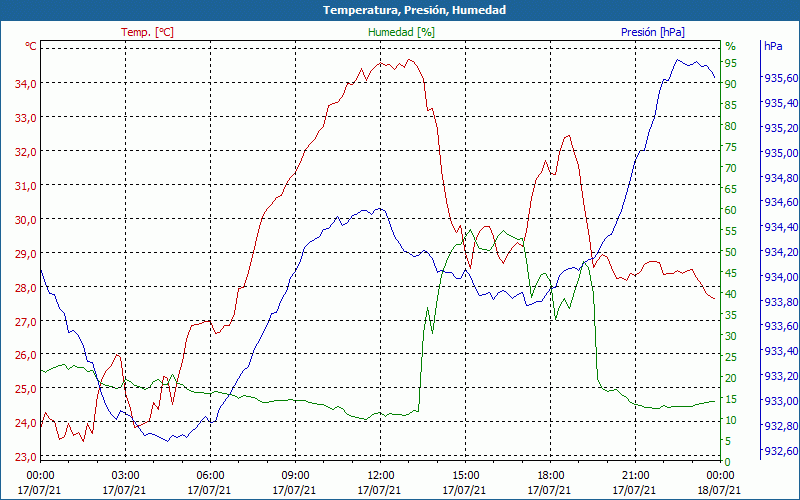
Task: Click temperature axis value "25,0"
Action: (x=25, y=389)
